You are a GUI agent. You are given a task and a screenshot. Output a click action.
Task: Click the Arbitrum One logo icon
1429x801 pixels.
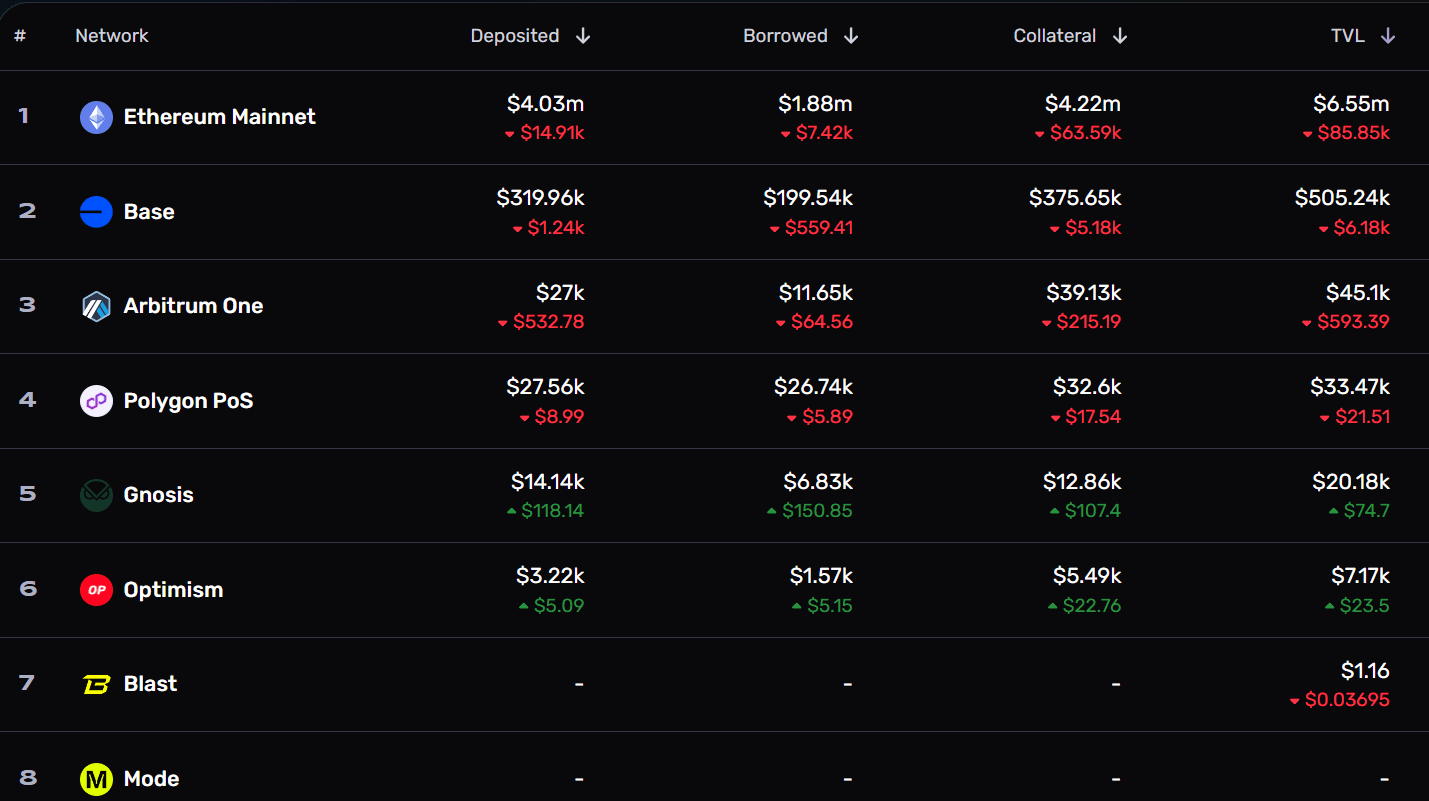[x=96, y=306]
